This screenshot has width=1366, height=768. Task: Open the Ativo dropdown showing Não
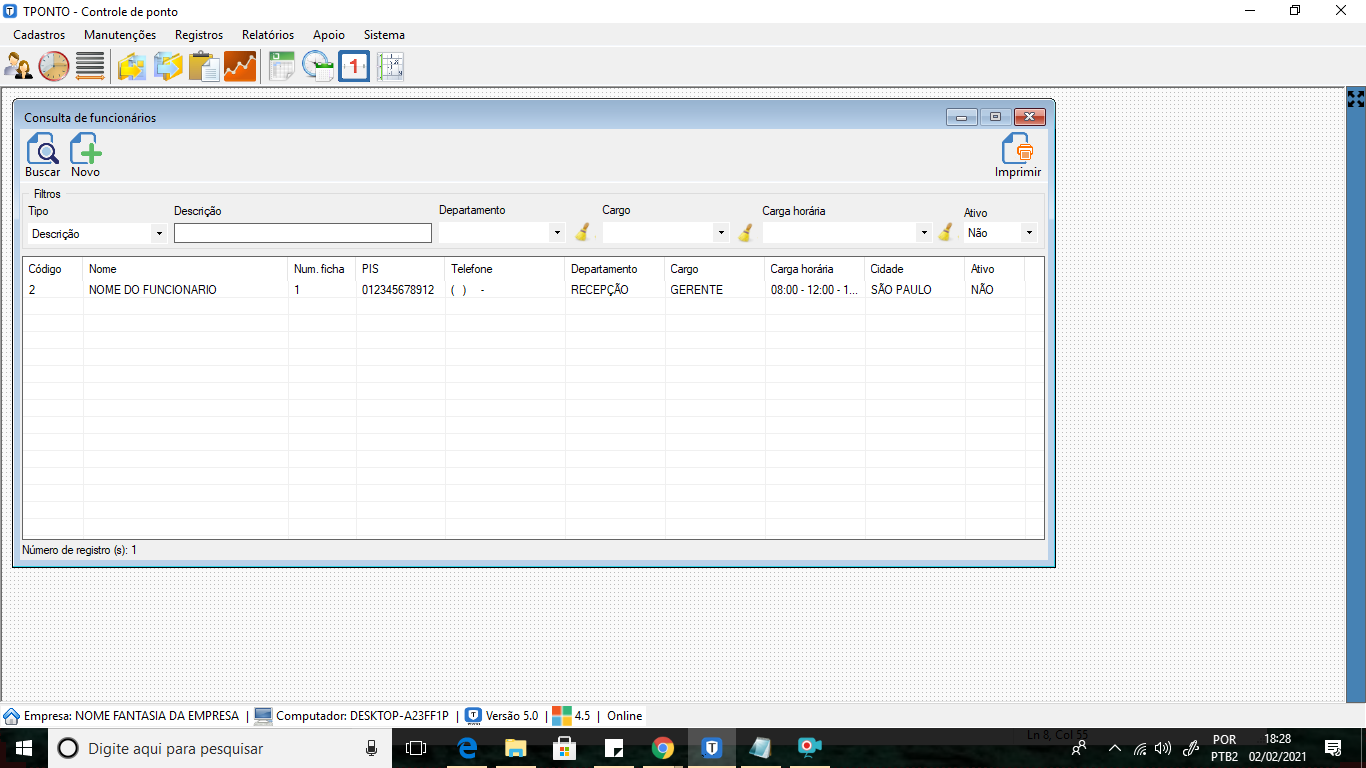(x=1000, y=232)
